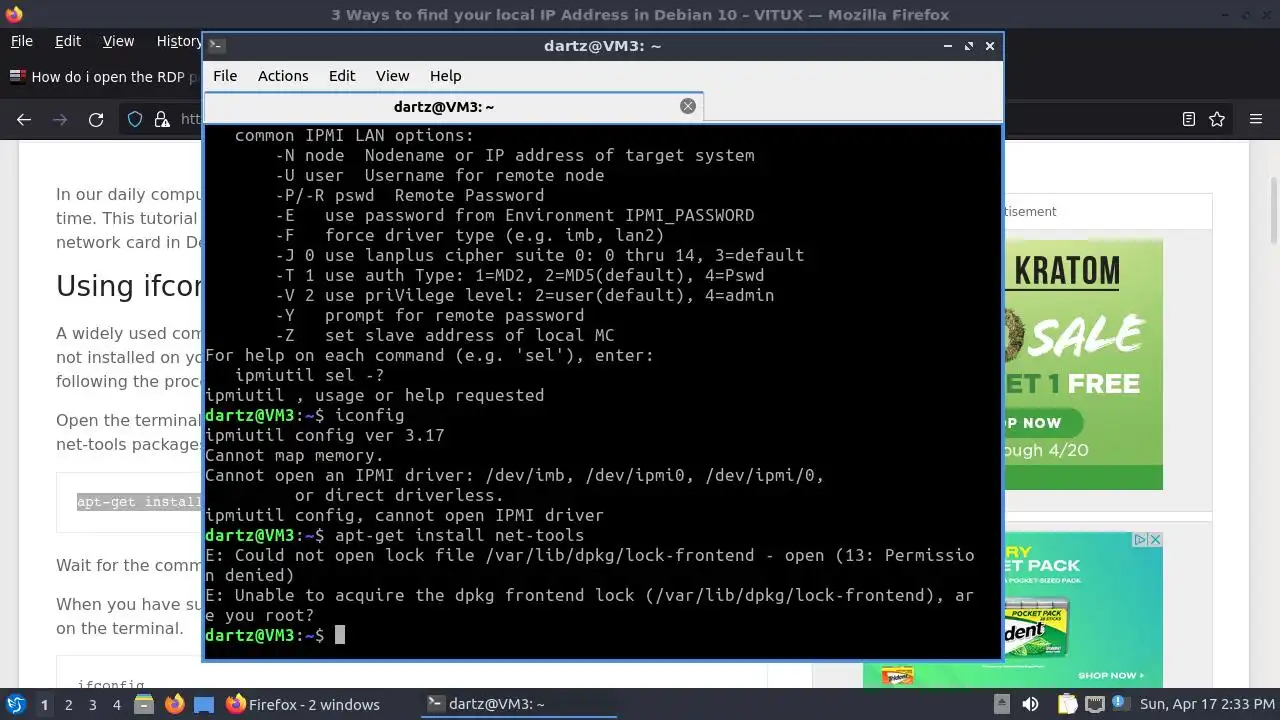Open the clipboard notes tray icon
1280x720 pixels.
point(1067,704)
